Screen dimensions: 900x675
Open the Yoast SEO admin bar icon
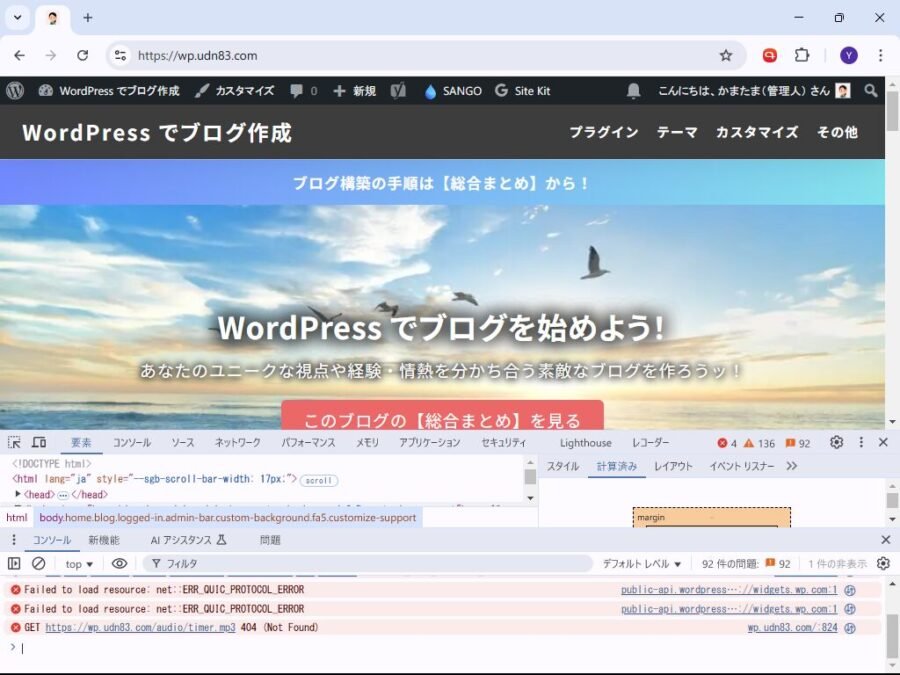tap(398, 91)
